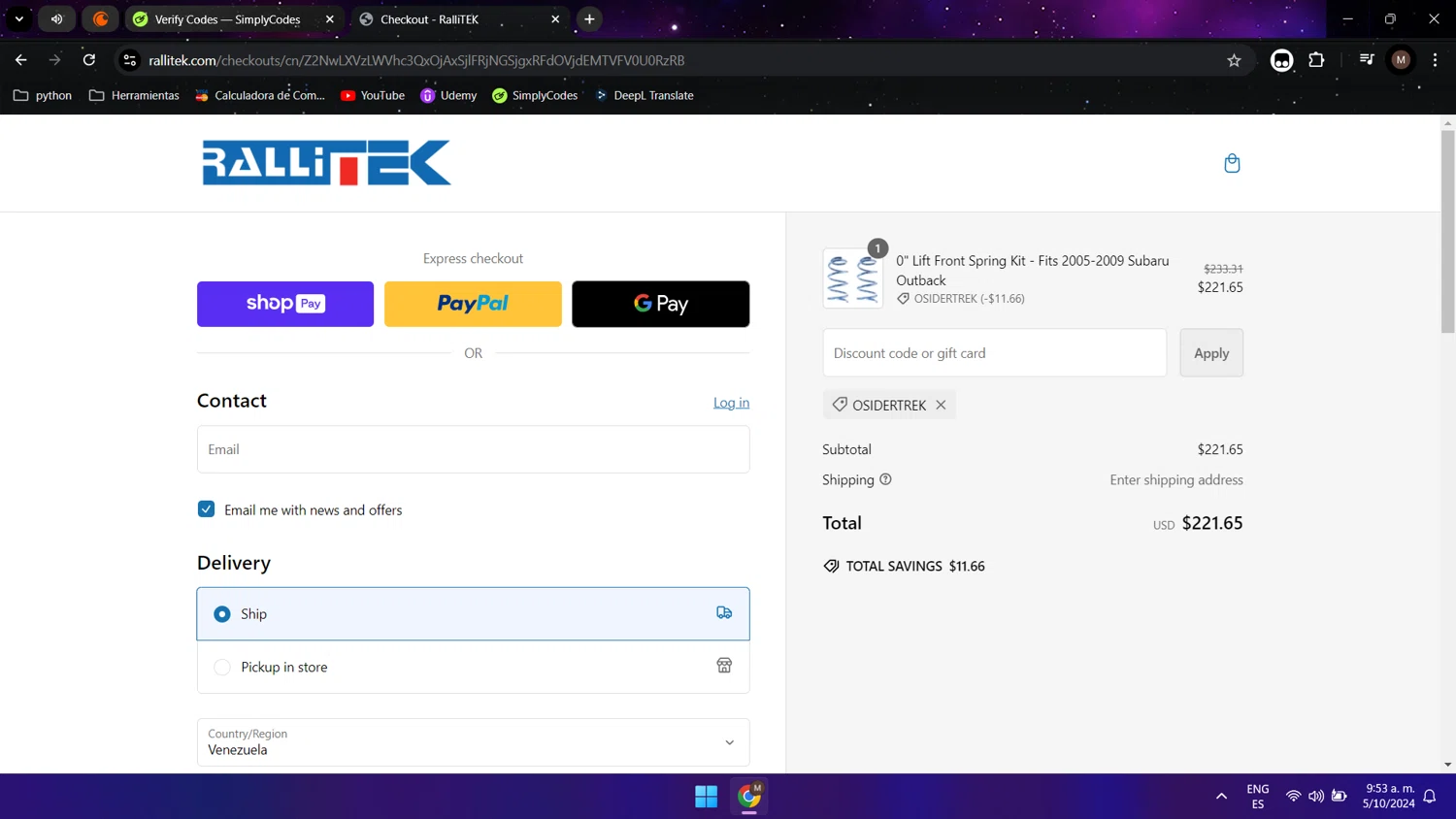1456x819 pixels.
Task: Open the YouTube bookmark
Action: coord(373,95)
